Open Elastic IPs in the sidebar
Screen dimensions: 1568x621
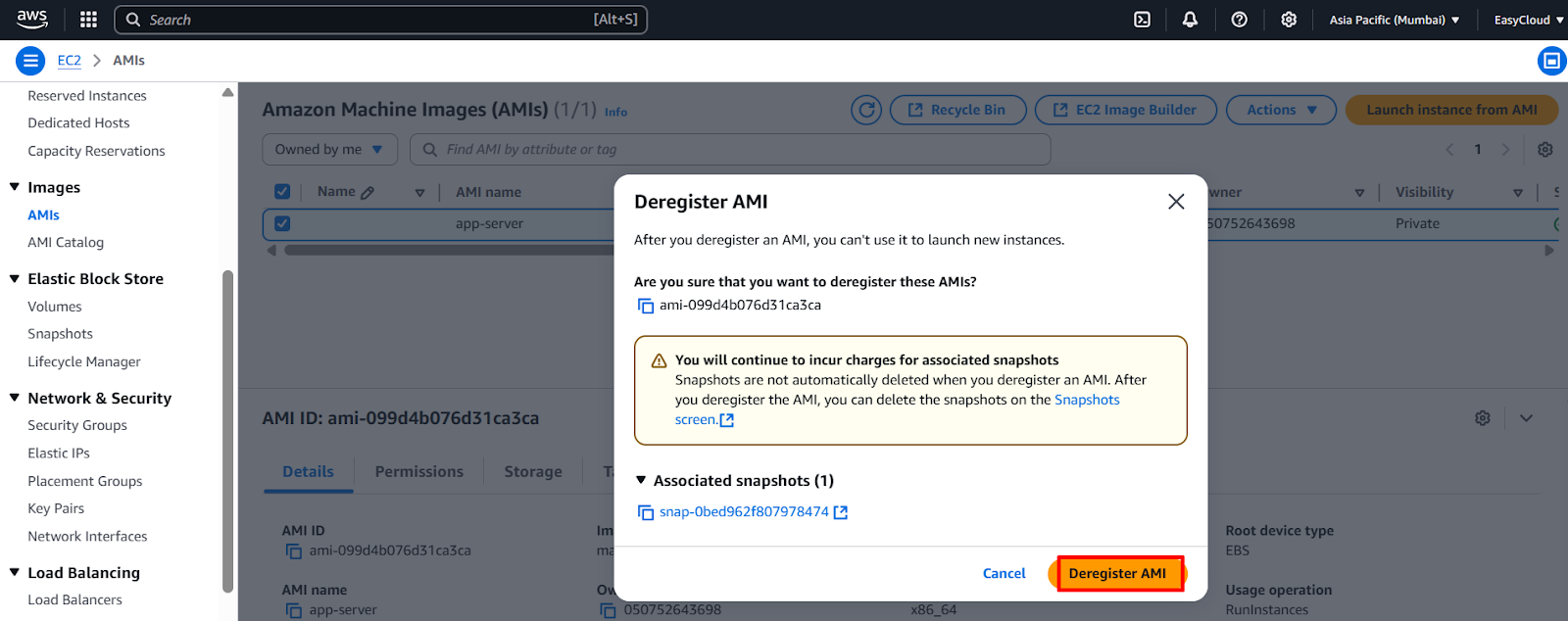tap(59, 454)
